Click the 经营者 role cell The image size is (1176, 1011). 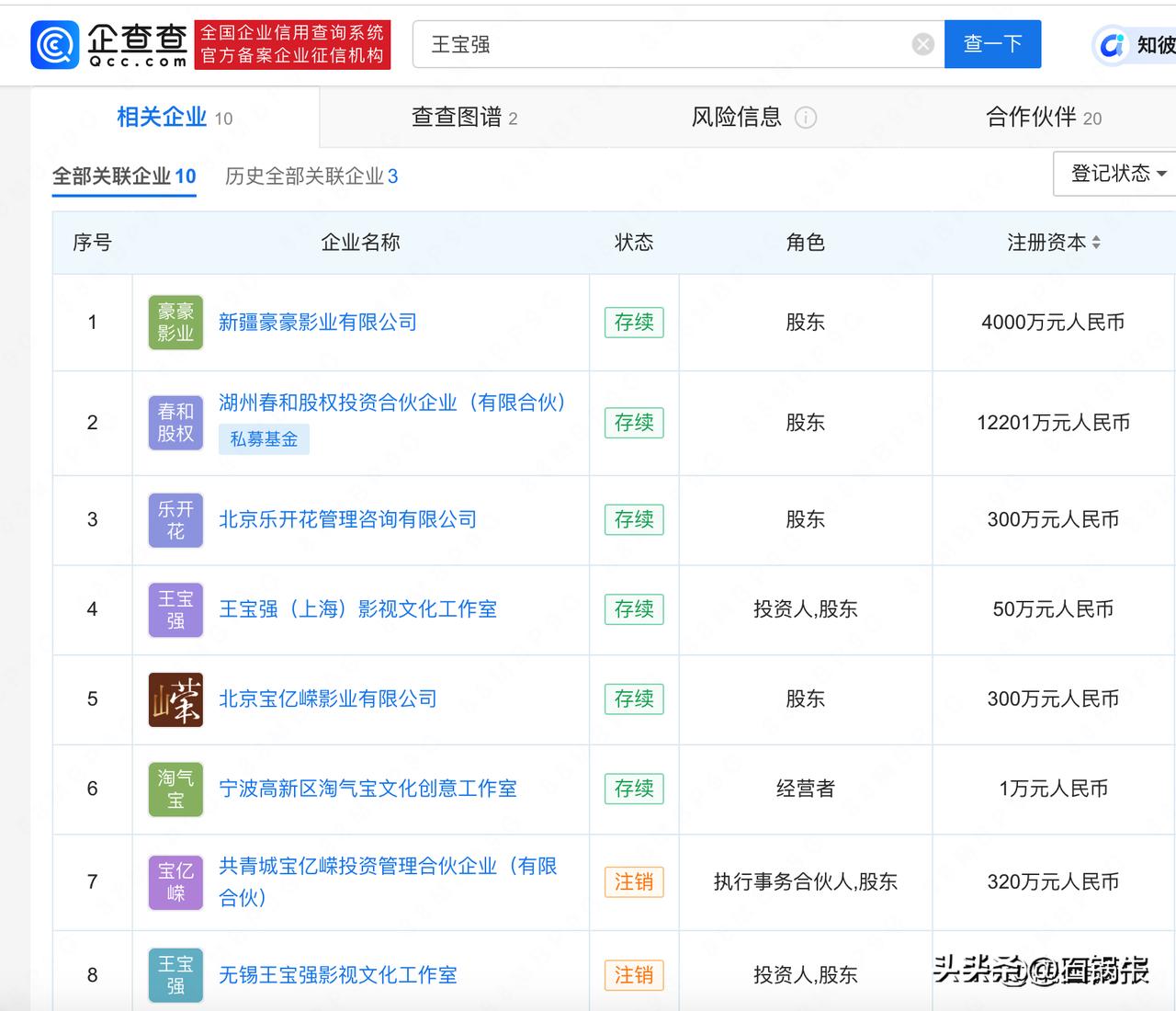pyautogui.click(x=806, y=789)
